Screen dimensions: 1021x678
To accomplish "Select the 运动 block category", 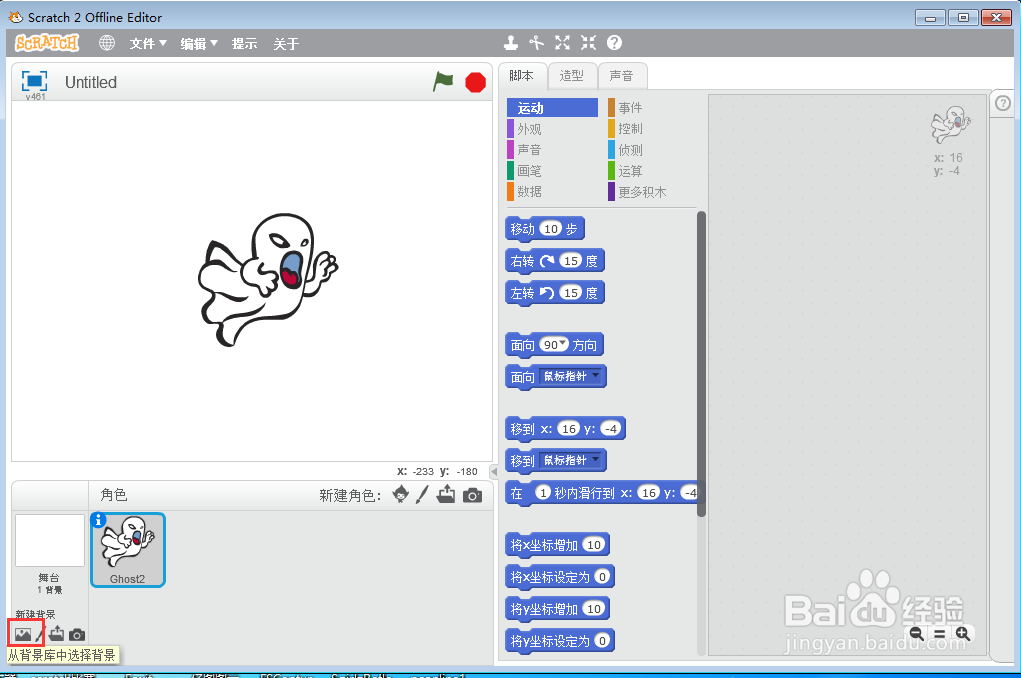I will tap(552, 107).
